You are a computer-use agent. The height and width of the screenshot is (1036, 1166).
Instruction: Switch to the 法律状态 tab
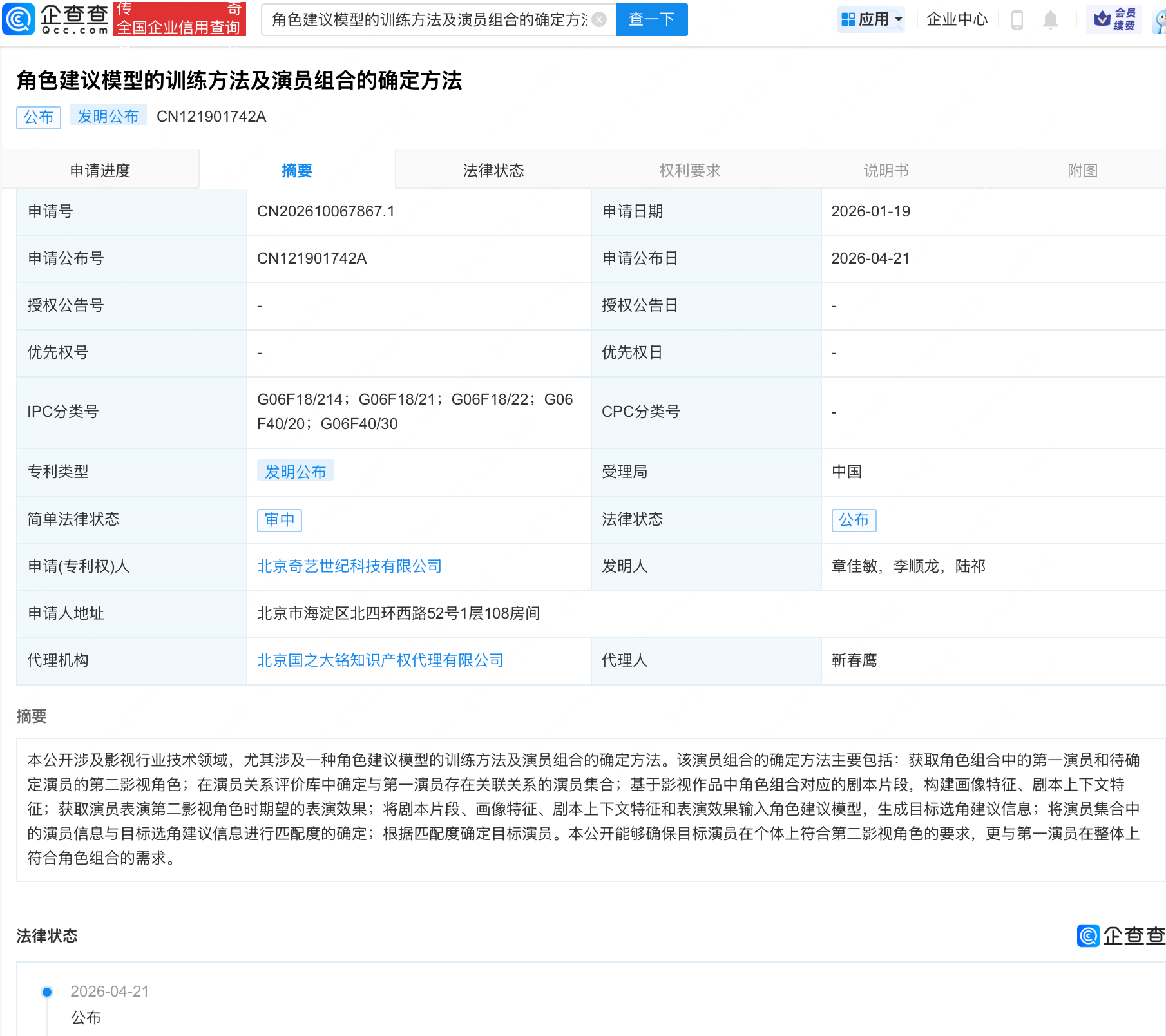(x=493, y=170)
